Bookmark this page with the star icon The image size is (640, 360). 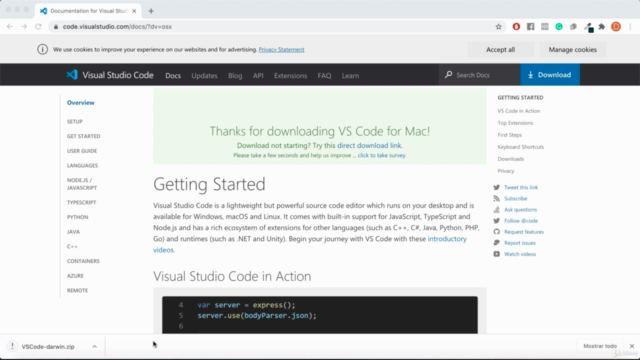click(x=498, y=27)
